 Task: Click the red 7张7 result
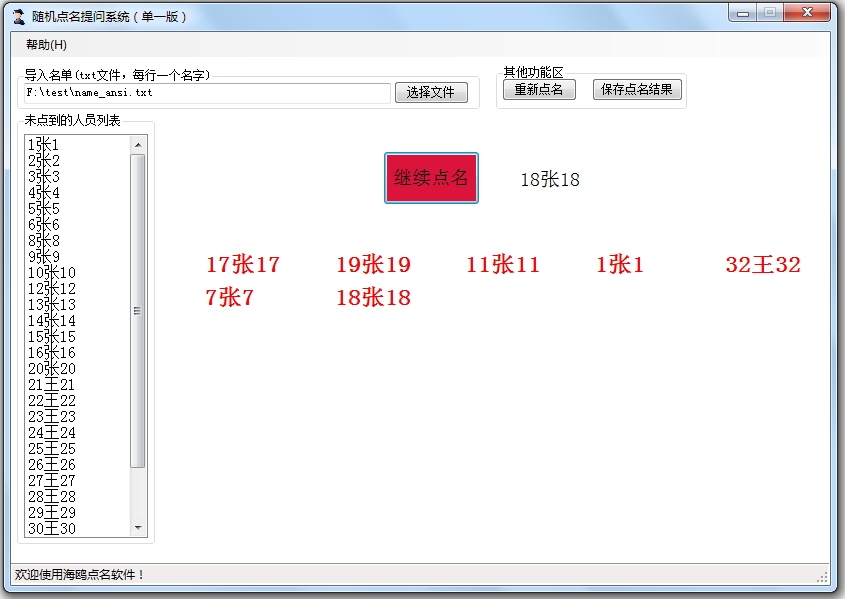(230, 297)
